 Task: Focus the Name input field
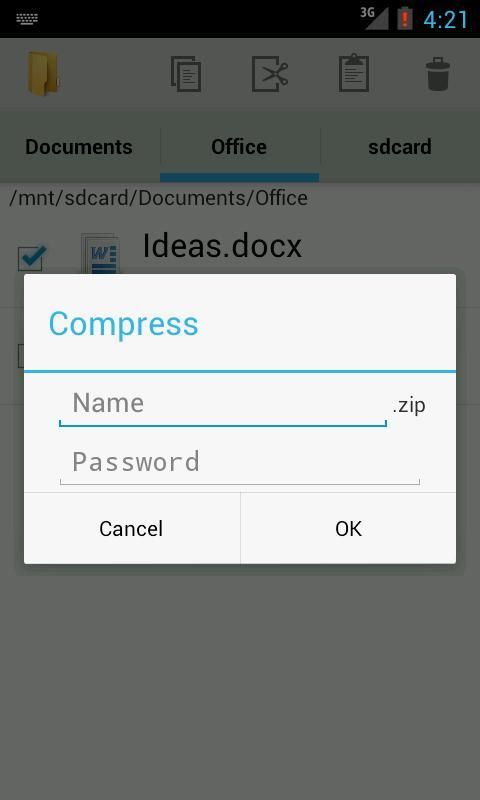pos(223,404)
